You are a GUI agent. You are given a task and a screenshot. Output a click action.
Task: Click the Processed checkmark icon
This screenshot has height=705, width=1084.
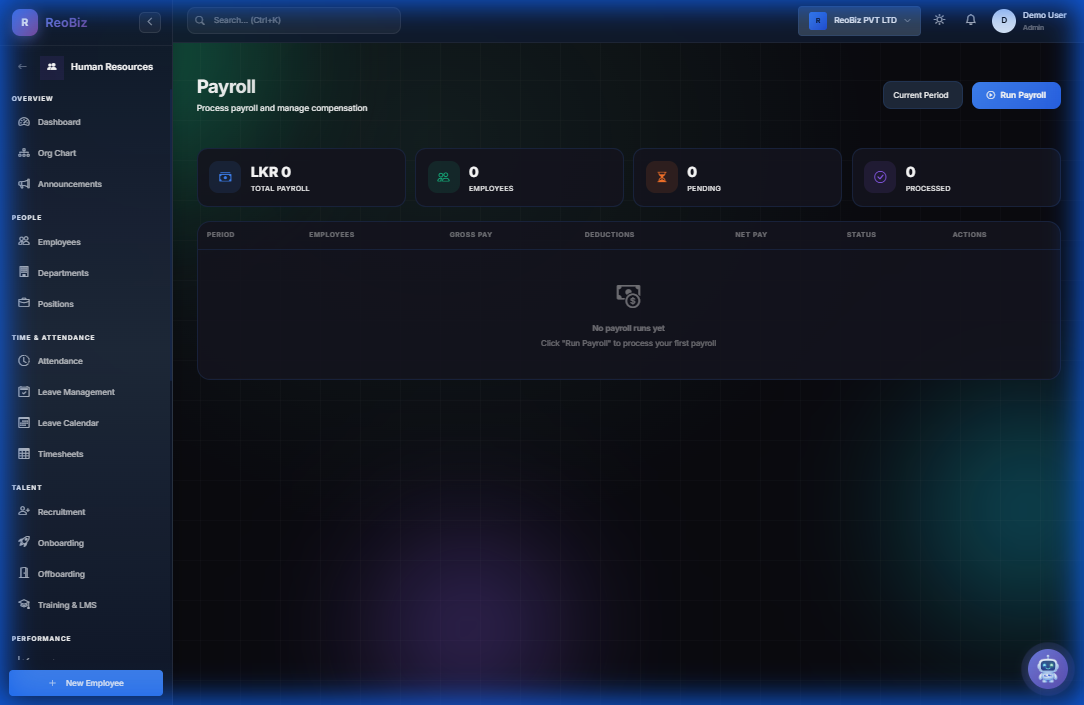(880, 177)
